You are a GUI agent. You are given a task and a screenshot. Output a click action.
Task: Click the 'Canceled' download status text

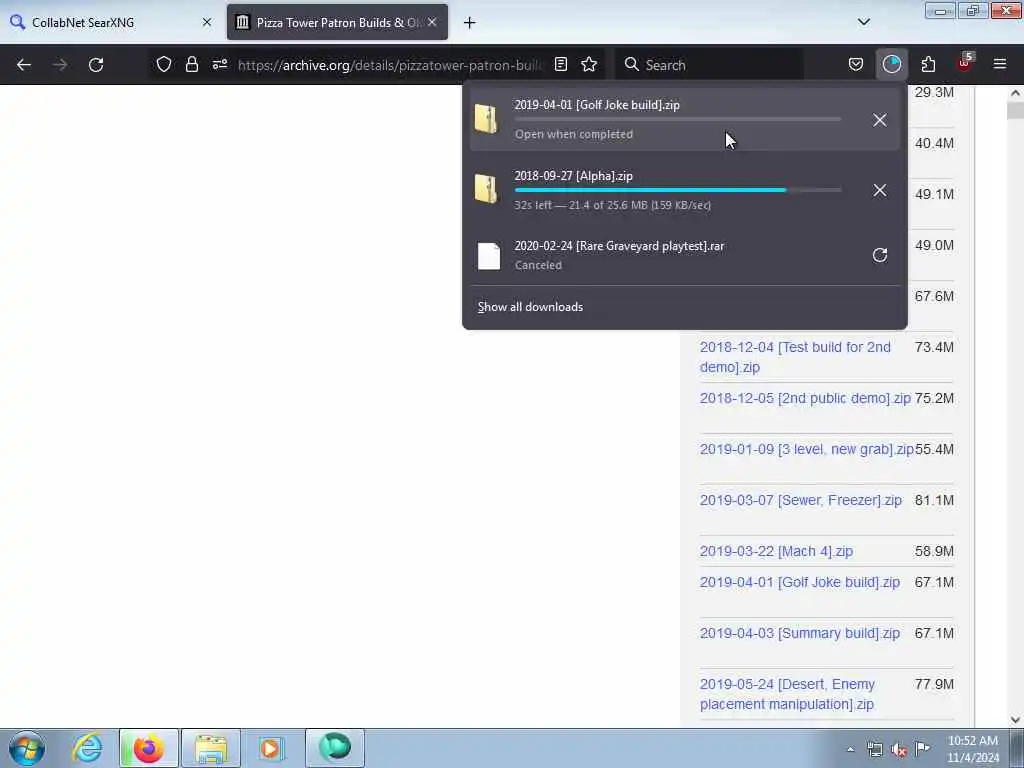538,265
